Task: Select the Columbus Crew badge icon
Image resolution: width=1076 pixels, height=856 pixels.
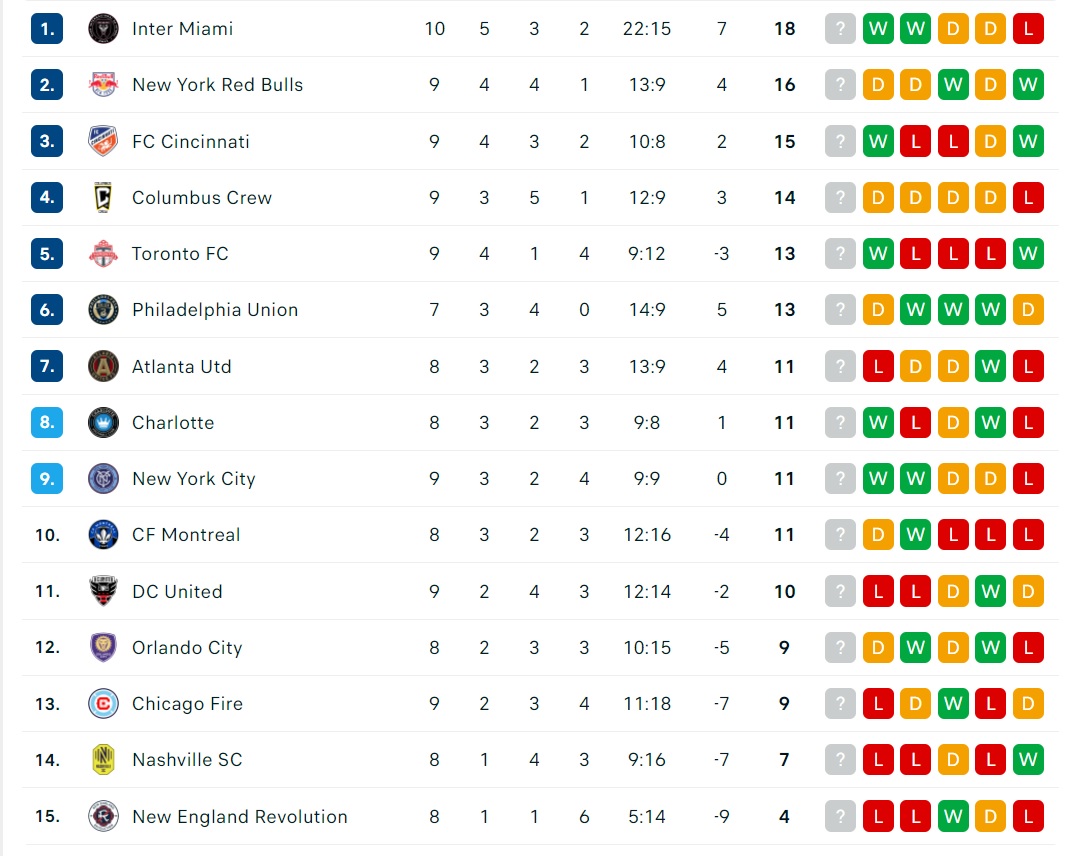Action: click(103, 198)
